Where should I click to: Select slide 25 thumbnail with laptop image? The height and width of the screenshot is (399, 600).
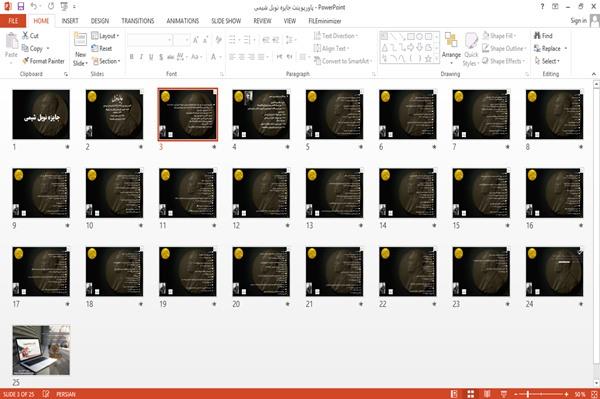(x=41, y=350)
